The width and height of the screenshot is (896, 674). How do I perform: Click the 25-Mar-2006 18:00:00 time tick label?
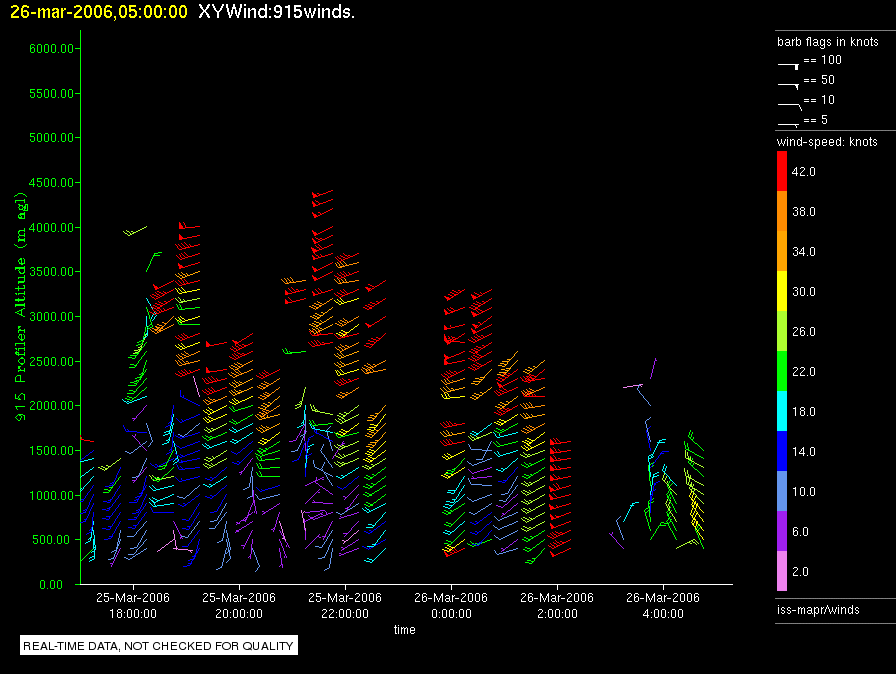[132, 605]
